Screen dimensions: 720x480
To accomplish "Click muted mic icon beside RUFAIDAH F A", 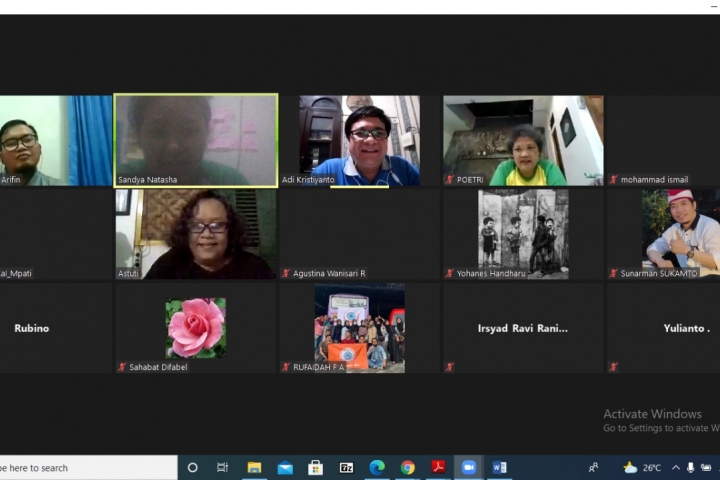I will click(286, 367).
